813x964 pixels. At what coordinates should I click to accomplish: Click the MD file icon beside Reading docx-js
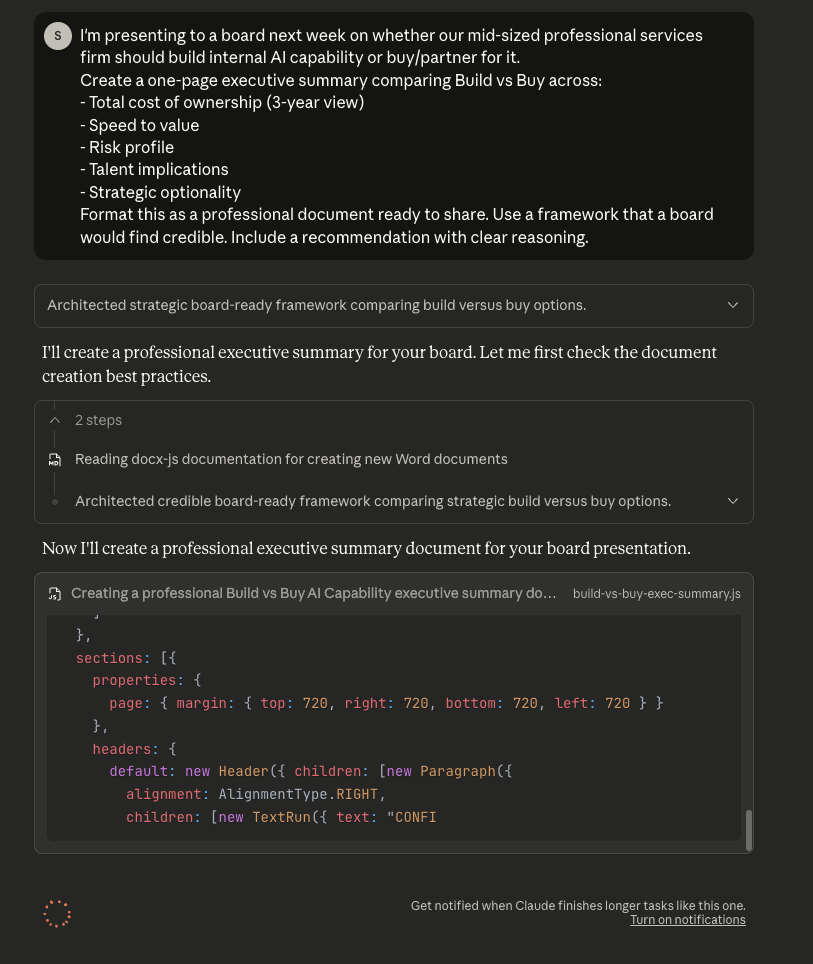[x=55, y=460]
